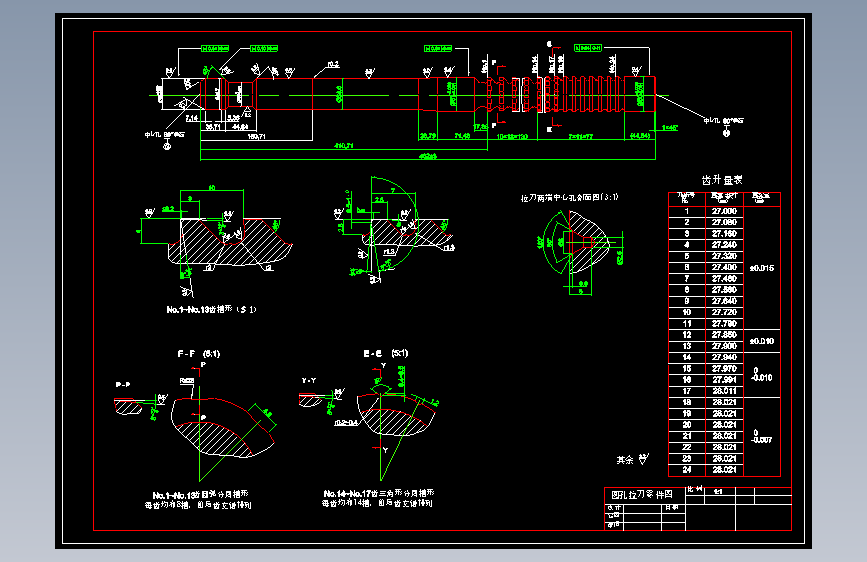Click the 27.080 diameter value in the table
This screenshot has width=867, height=562.
[724, 222]
